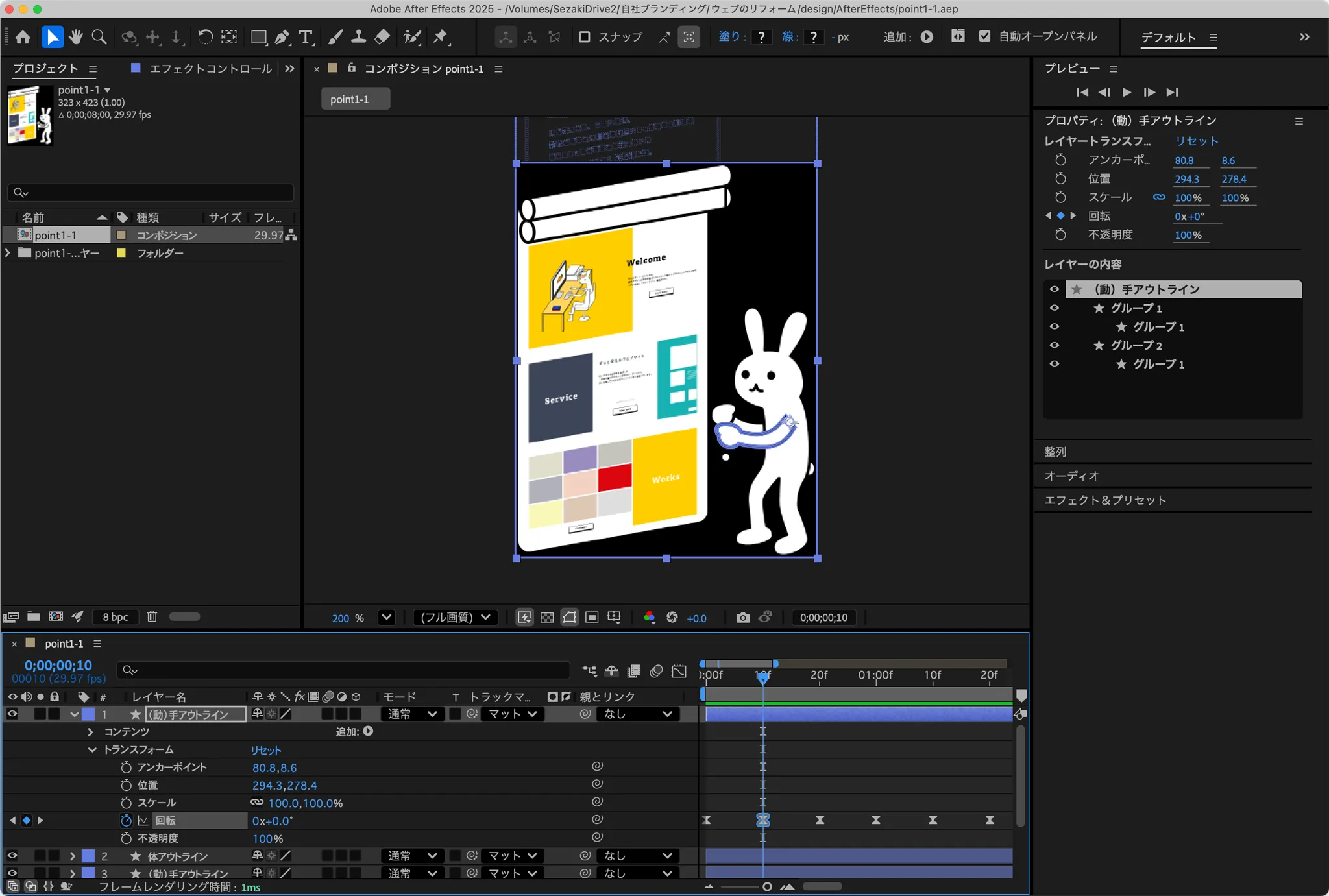Click the 線 stroke color swatch
Image resolution: width=1329 pixels, height=896 pixels.
(813, 37)
